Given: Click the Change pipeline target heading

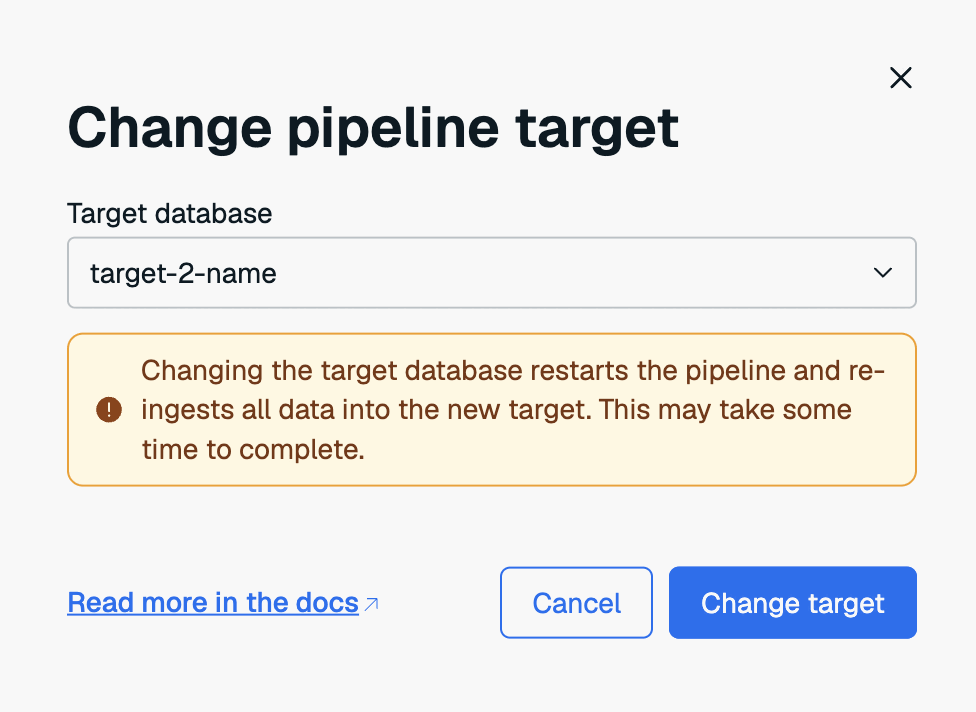Looking at the screenshot, I should point(373,129).
